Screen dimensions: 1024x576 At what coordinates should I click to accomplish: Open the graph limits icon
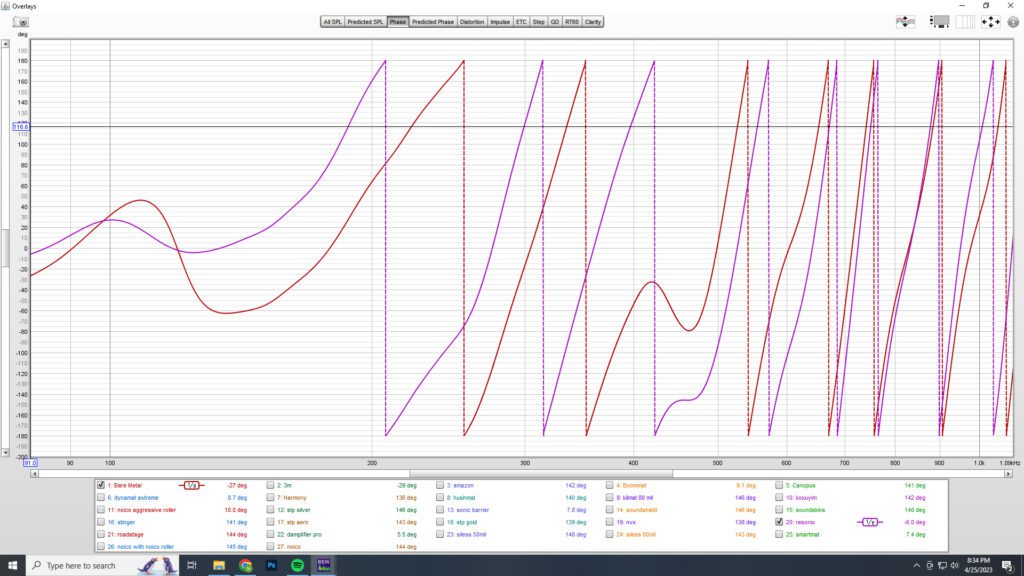tap(905, 20)
